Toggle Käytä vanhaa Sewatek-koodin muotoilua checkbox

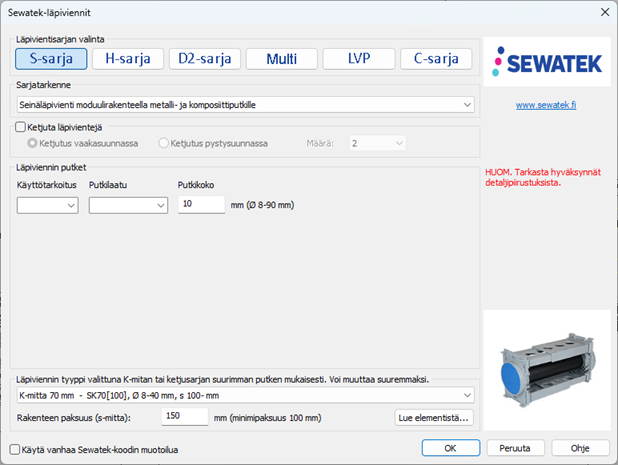(14, 449)
